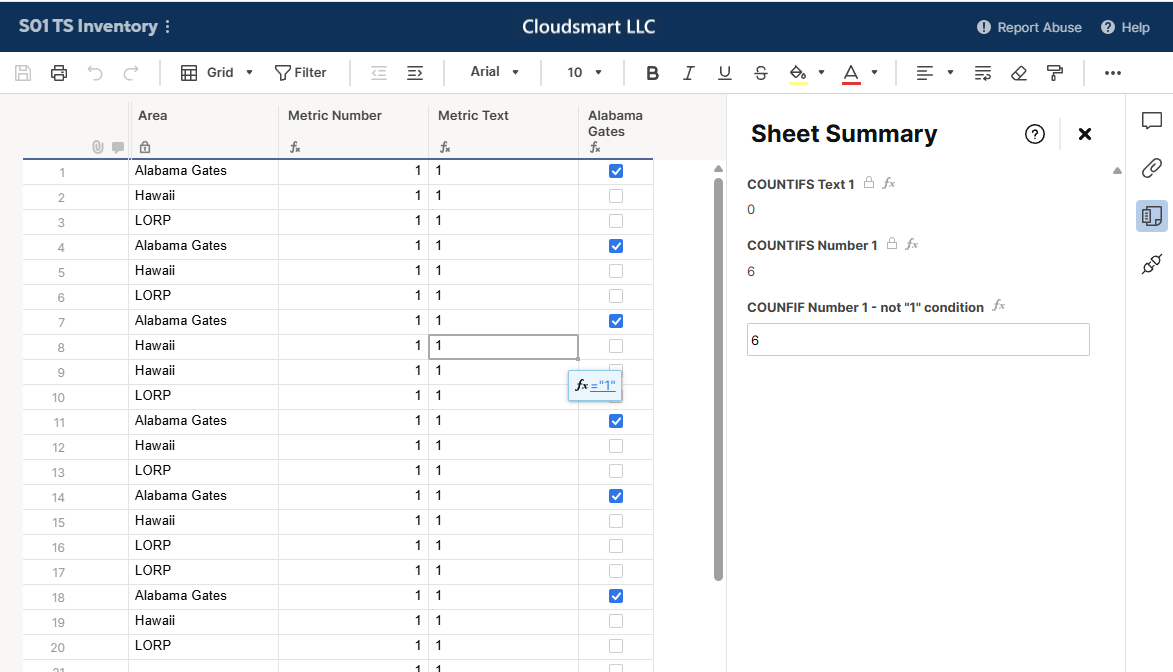Open the connections plug icon
Viewport: 1173px width, 672px height.
[x=1152, y=264]
